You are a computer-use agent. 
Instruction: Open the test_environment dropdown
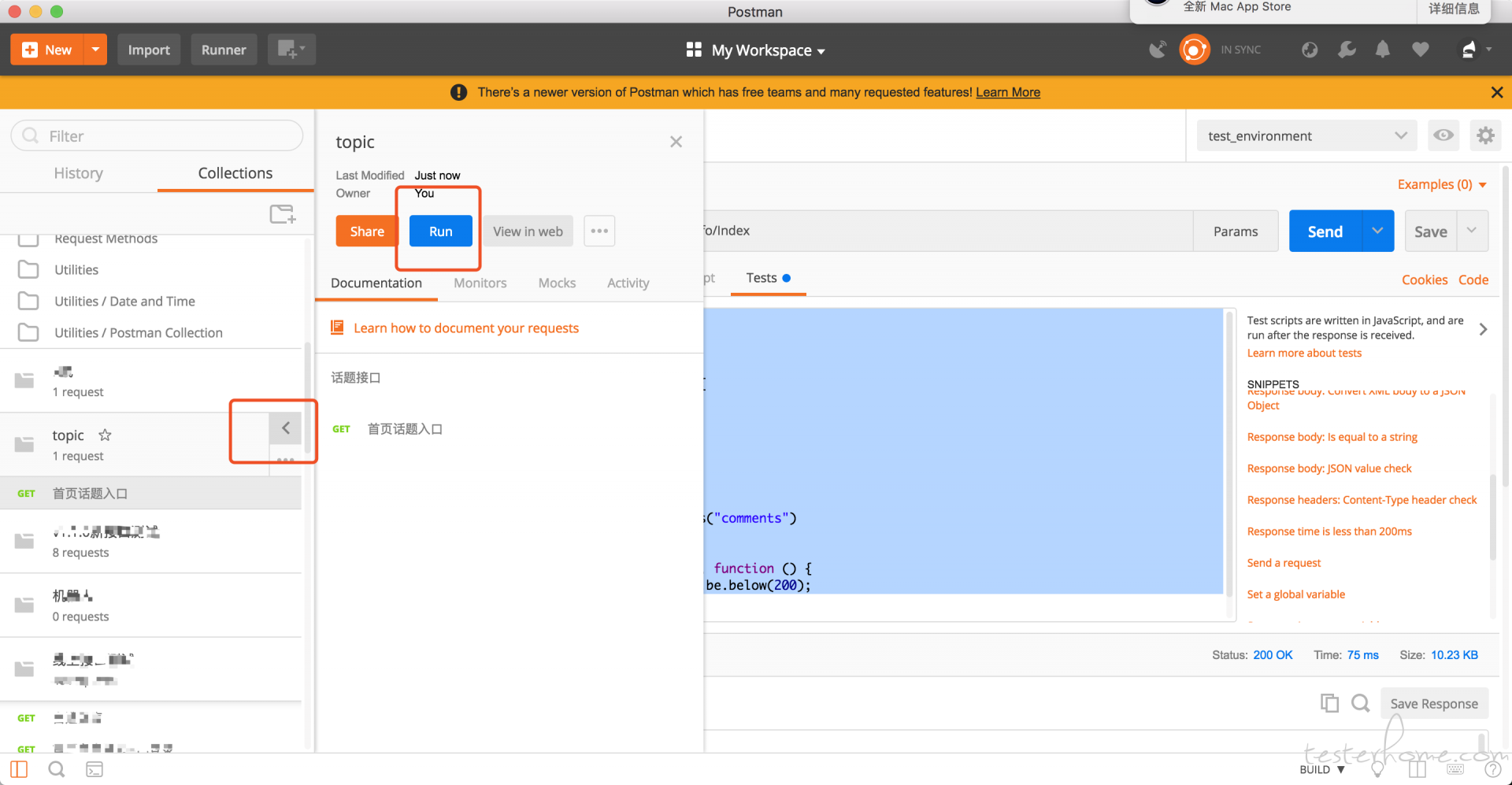coord(1306,135)
